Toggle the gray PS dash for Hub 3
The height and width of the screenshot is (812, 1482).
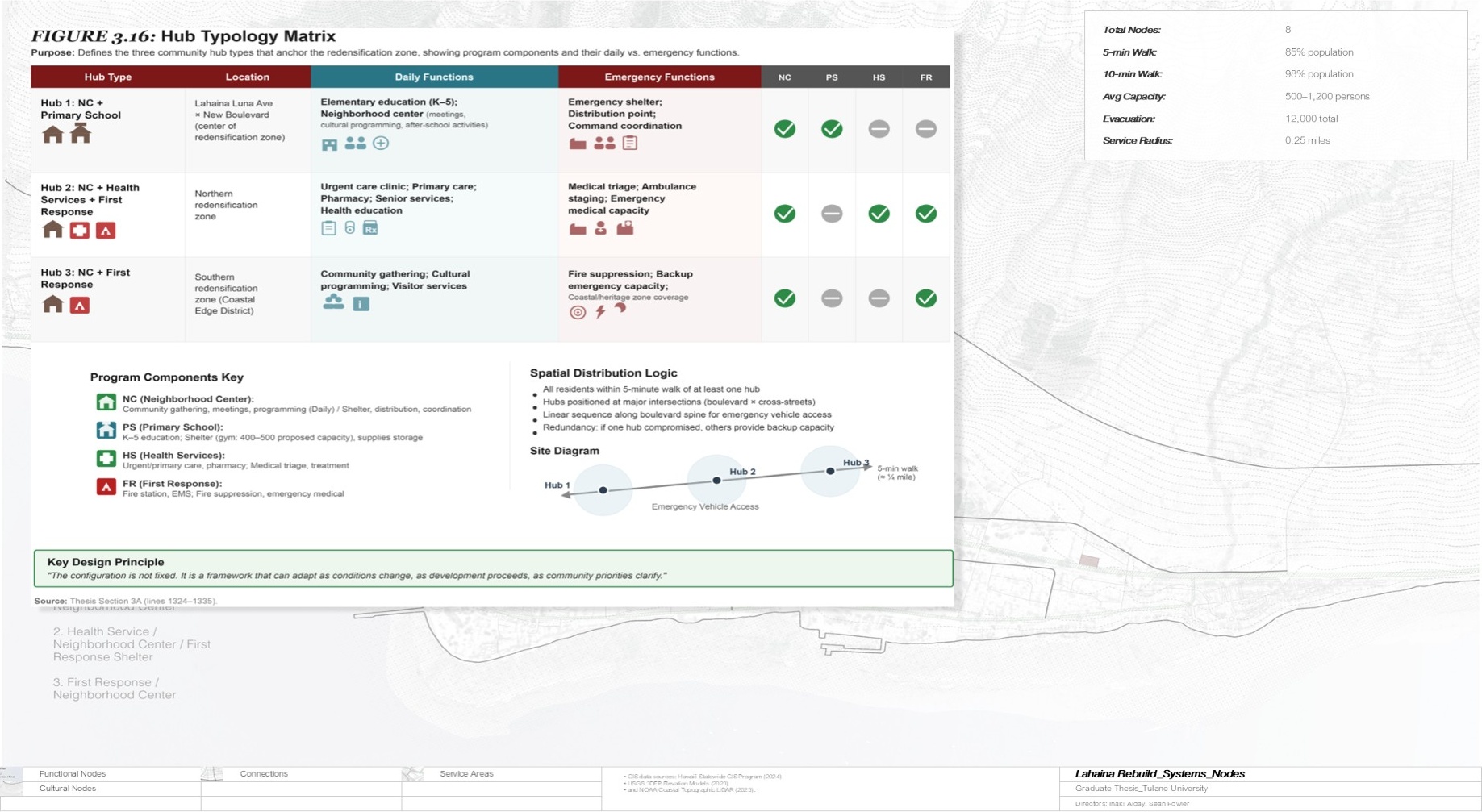[x=831, y=298]
